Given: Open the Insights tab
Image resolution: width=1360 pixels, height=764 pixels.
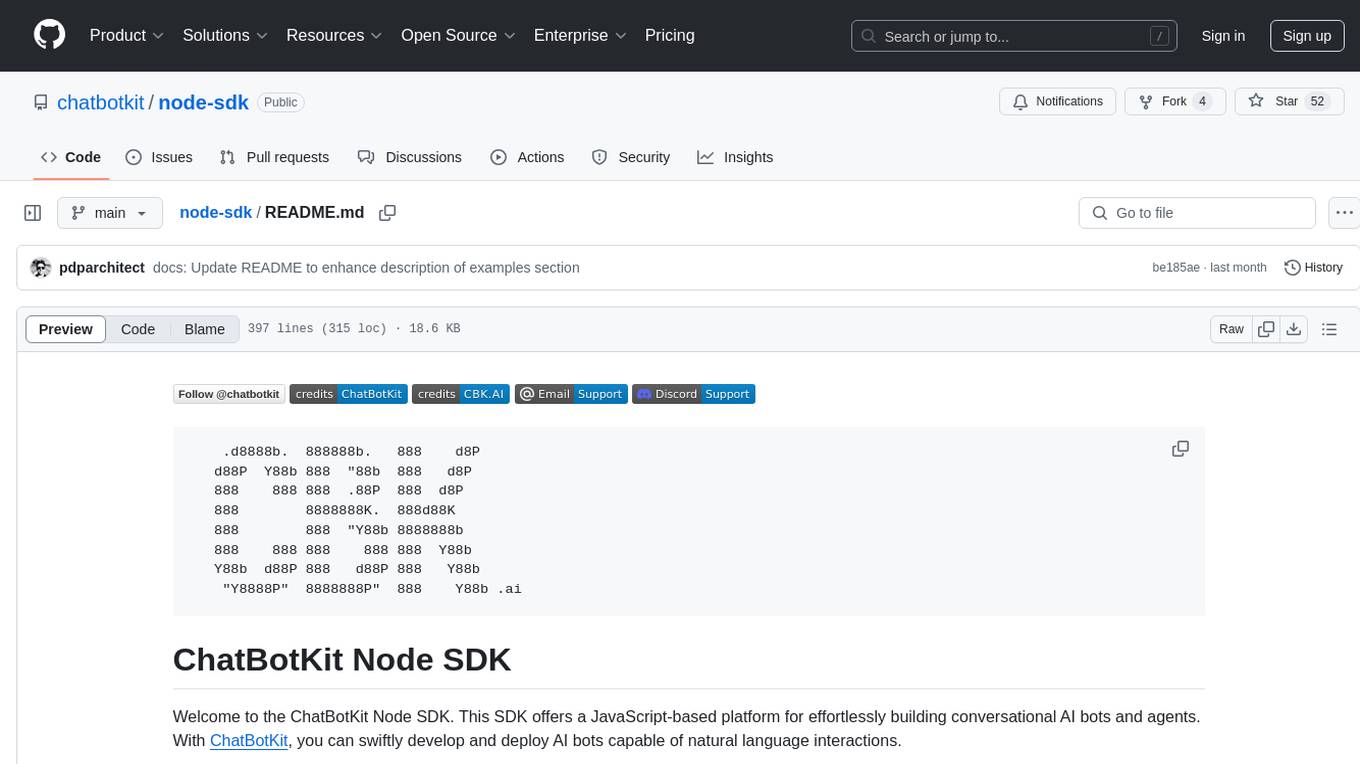Looking at the screenshot, I should [735, 157].
